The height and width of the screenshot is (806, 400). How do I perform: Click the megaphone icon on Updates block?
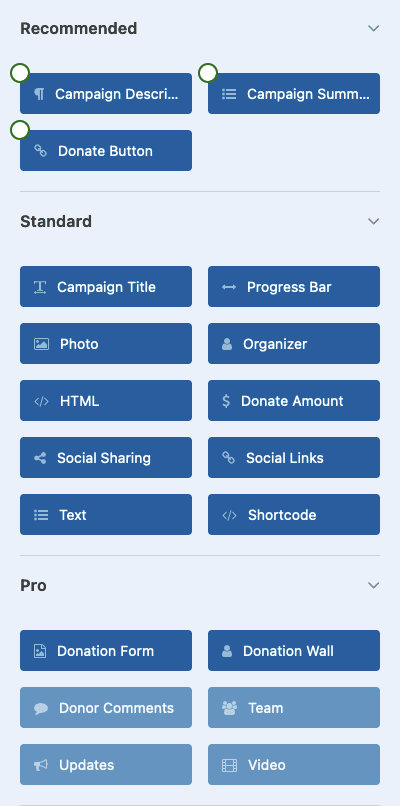pyautogui.click(x=41, y=765)
